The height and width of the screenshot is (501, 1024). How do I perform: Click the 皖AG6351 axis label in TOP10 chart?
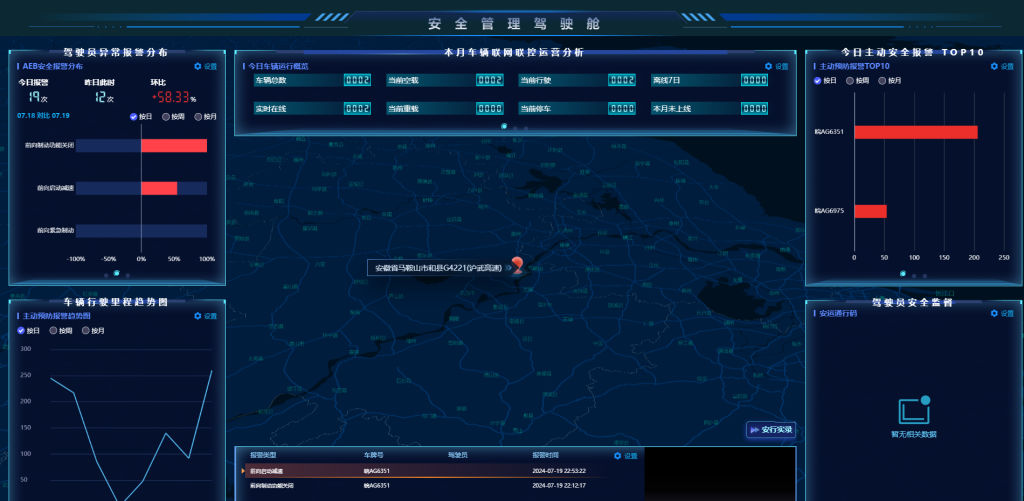(x=829, y=132)
